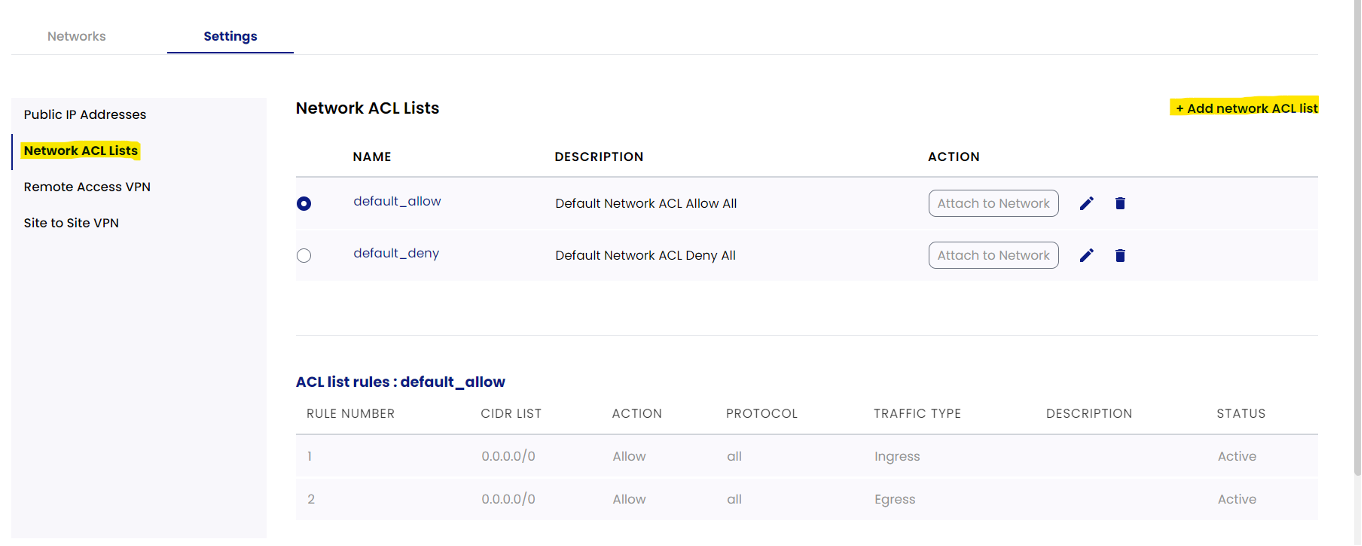Attach default_deny ACL to a network
1362x546 pixels.
(993, 255)
